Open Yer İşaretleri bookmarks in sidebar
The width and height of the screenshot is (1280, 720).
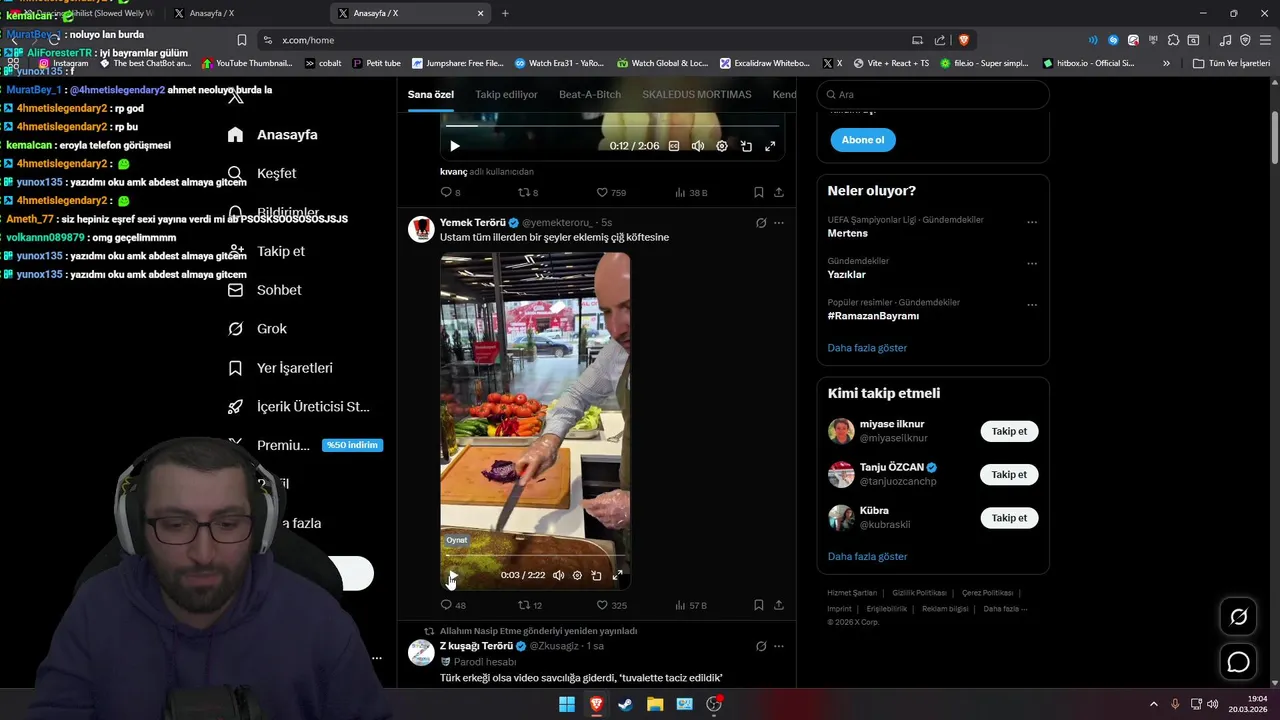280,368
